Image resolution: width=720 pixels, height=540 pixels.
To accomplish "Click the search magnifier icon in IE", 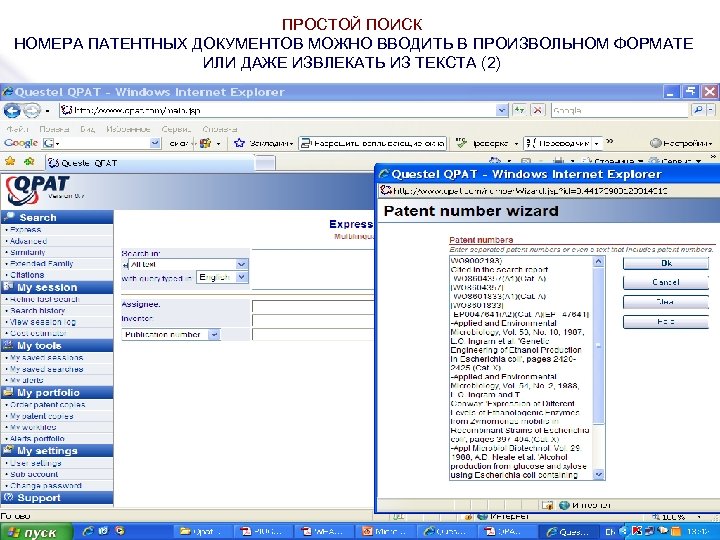I will 698,110.
